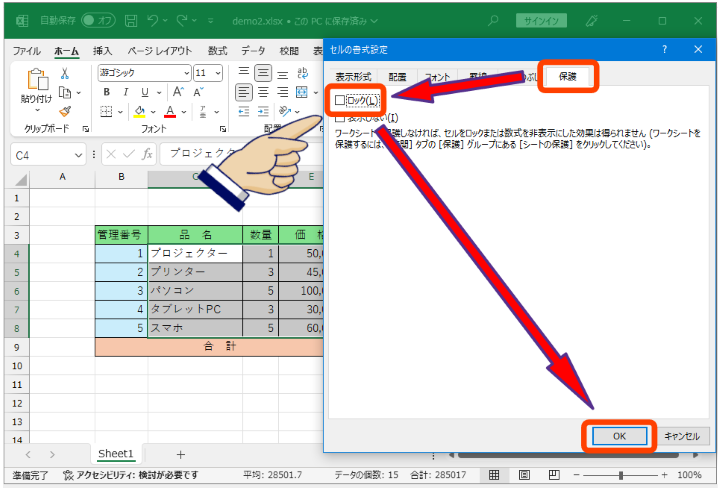Click the Save floppy disk icon
Screen dimensions: 720x488
(x=131, y=20)
